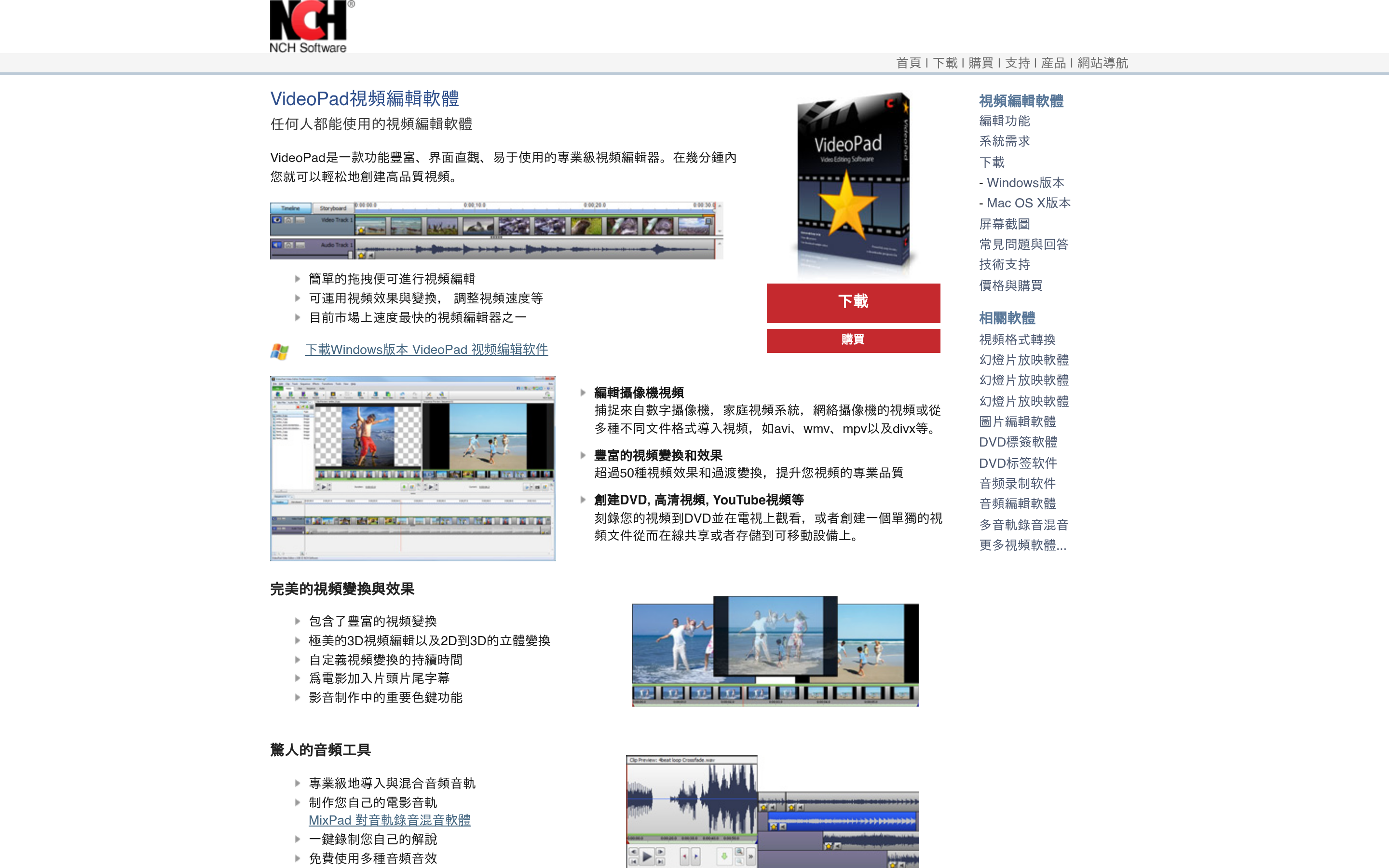Open 多音軌錄音混音 sidebar link
1389x868 pixels.
tap(1024, 525)
